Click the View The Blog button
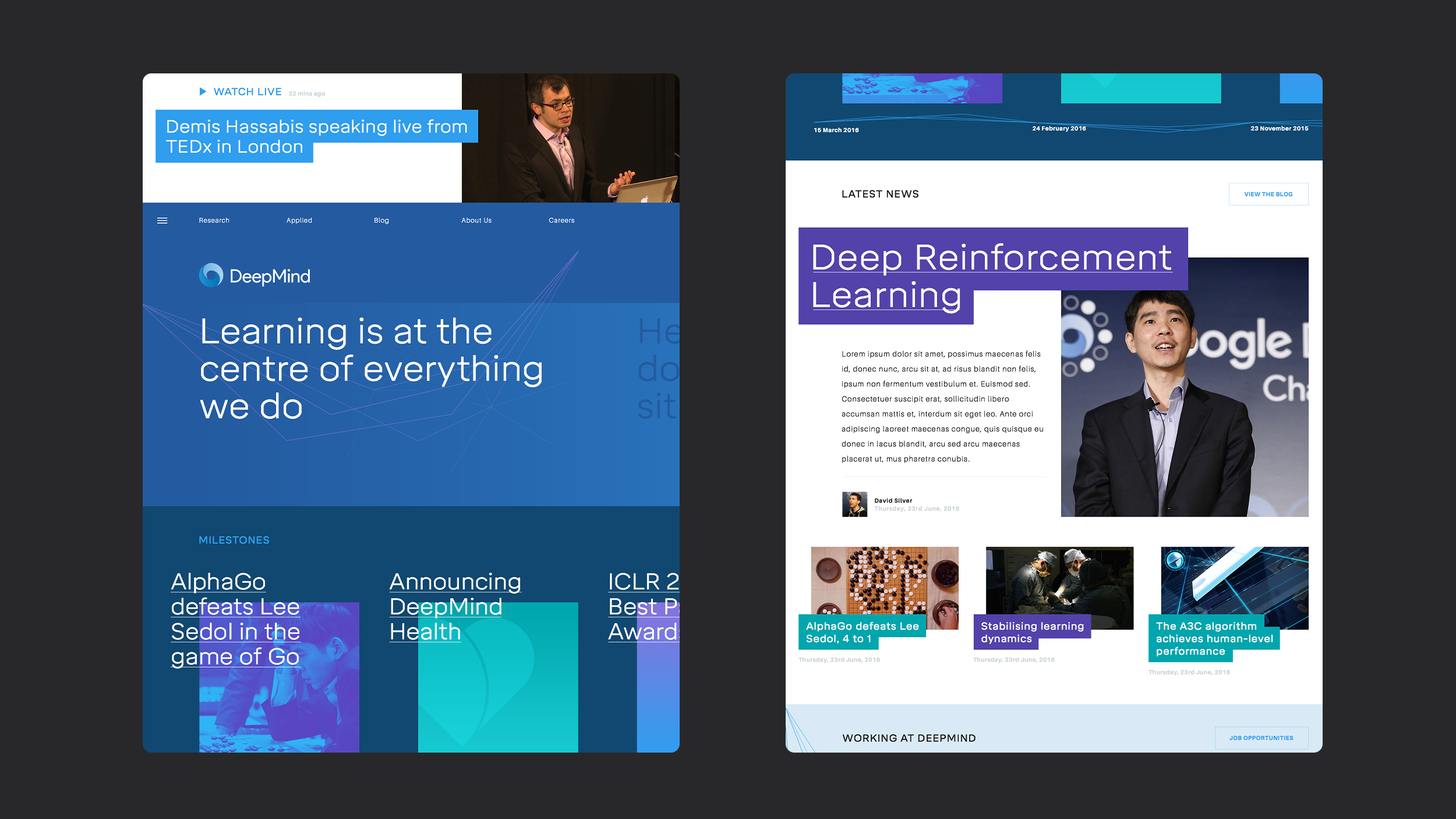 click(x=1268, y=195)
